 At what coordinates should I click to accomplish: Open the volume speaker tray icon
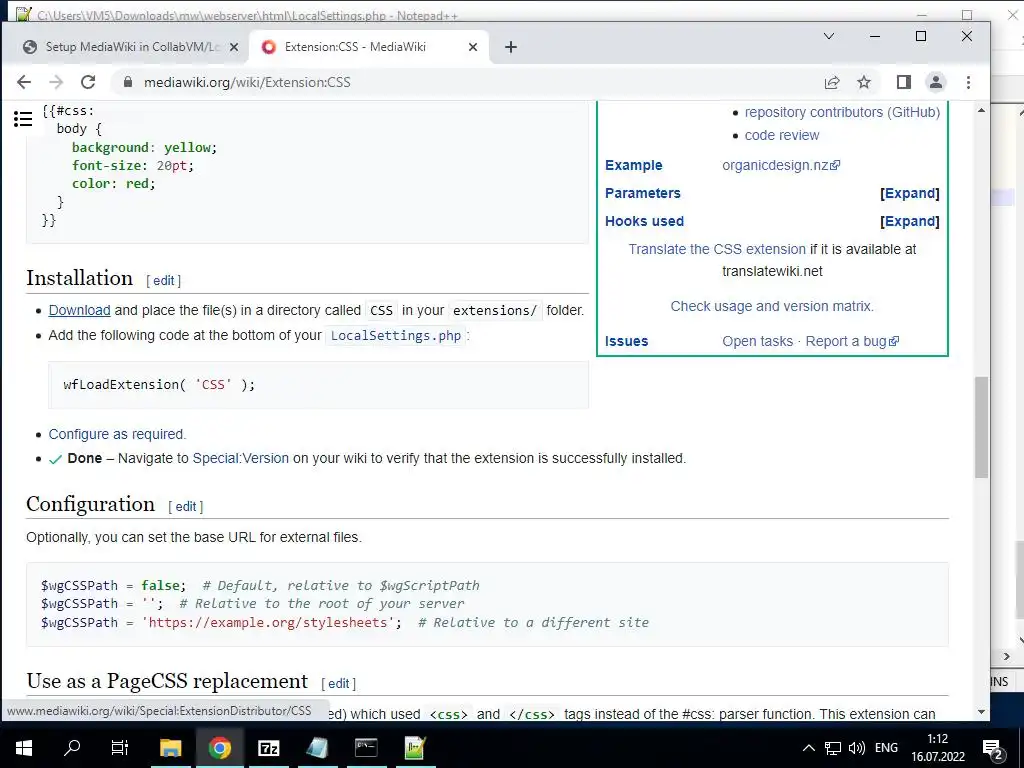[x=856, y=748]
